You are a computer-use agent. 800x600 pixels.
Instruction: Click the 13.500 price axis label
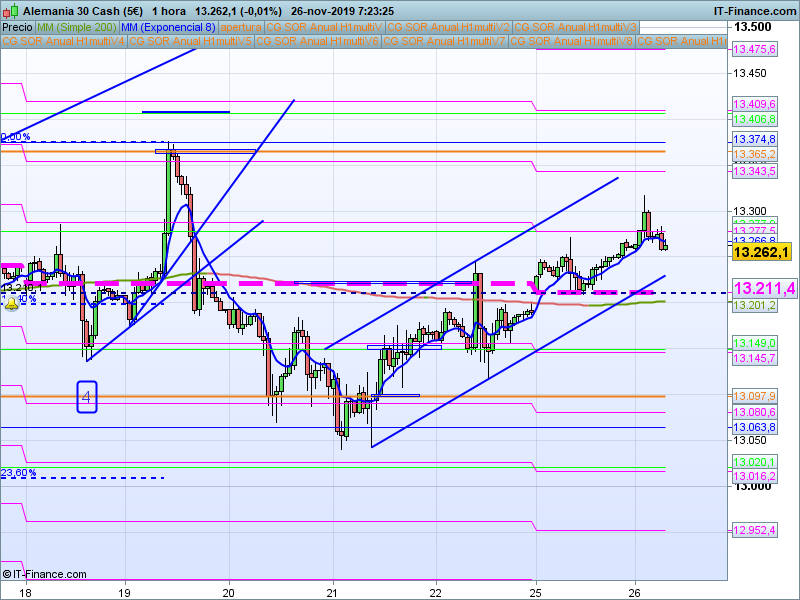(x=753, y=27)
